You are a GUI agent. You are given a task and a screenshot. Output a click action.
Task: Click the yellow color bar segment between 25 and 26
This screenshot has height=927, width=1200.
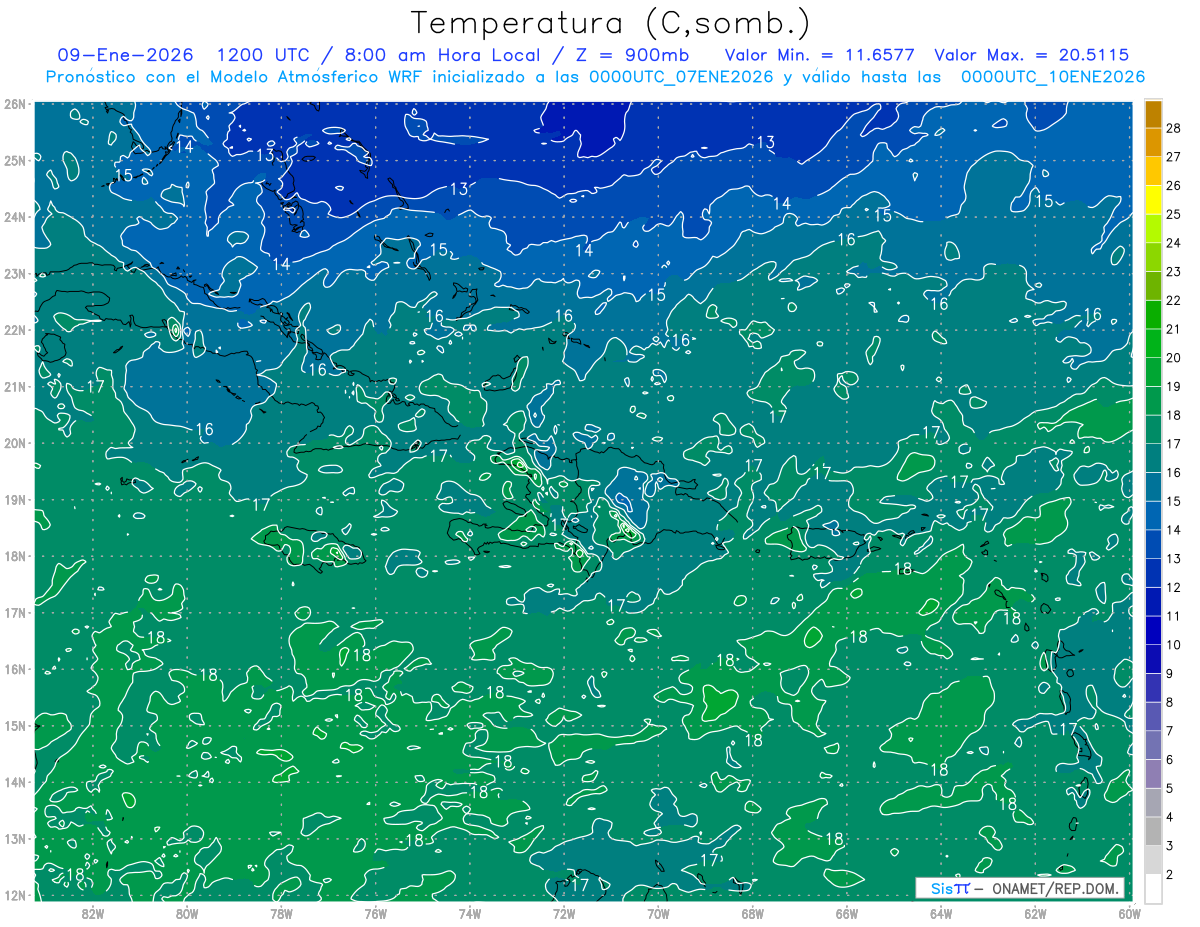point(1154,199)
